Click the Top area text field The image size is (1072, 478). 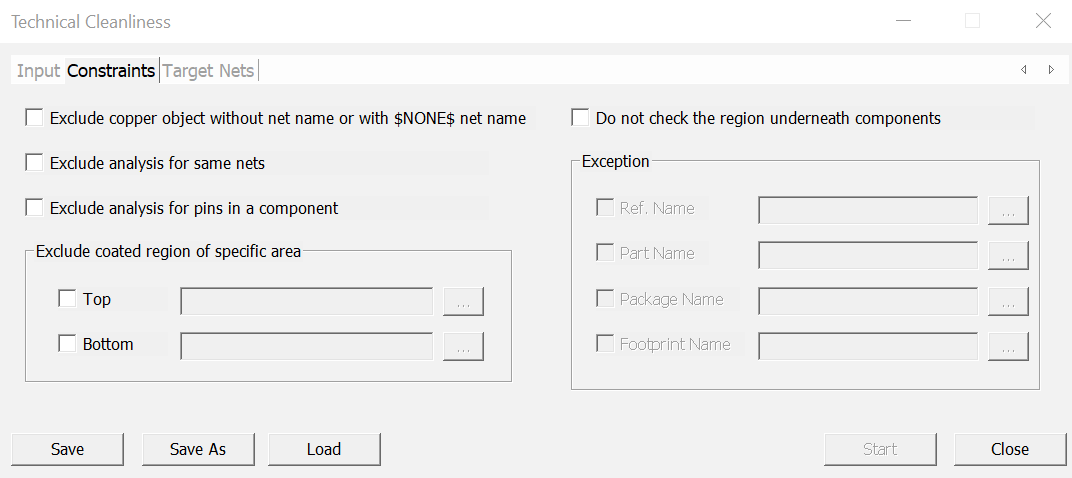coord(306,300)
